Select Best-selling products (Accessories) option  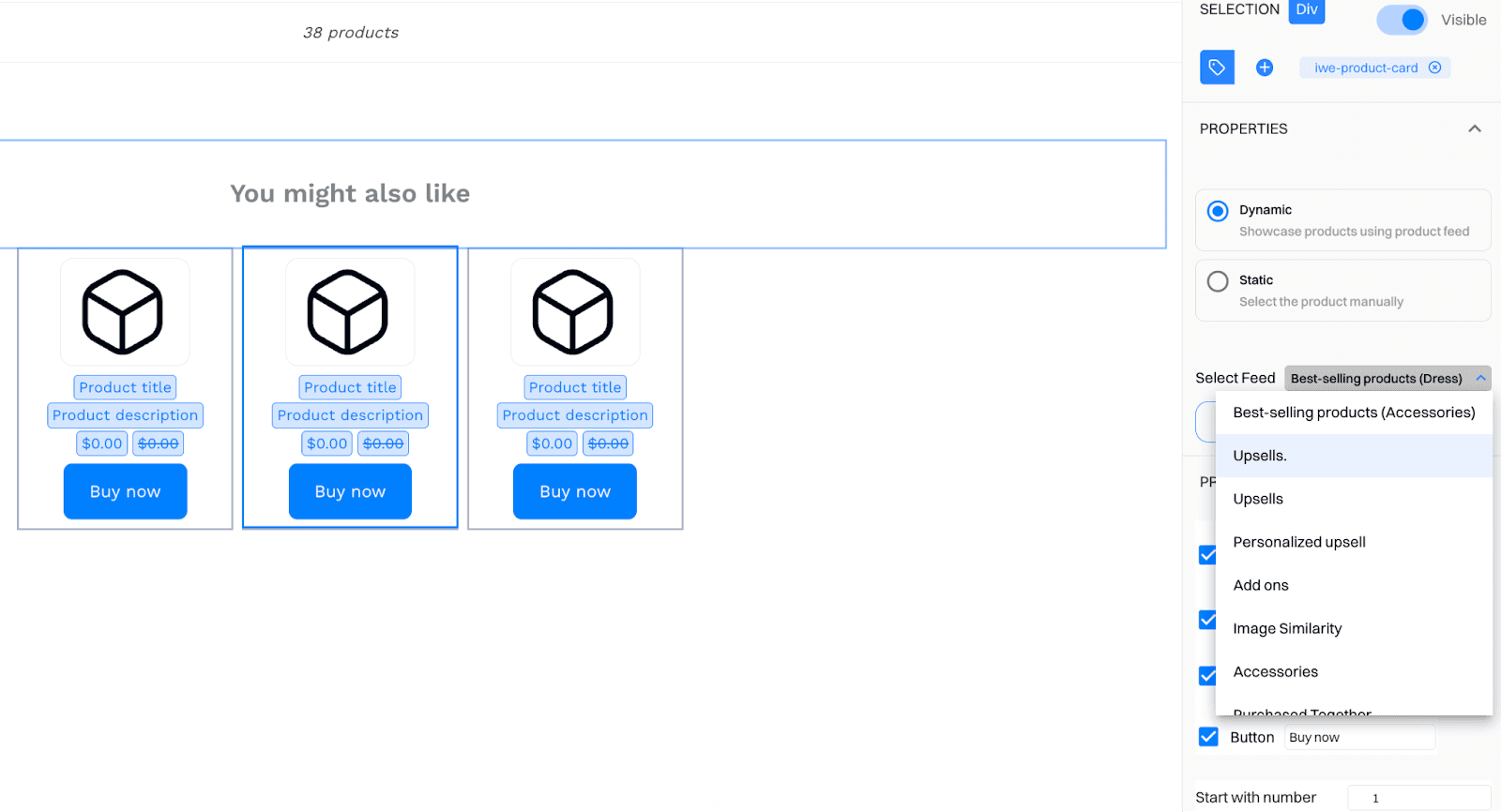click(1353, 413)
